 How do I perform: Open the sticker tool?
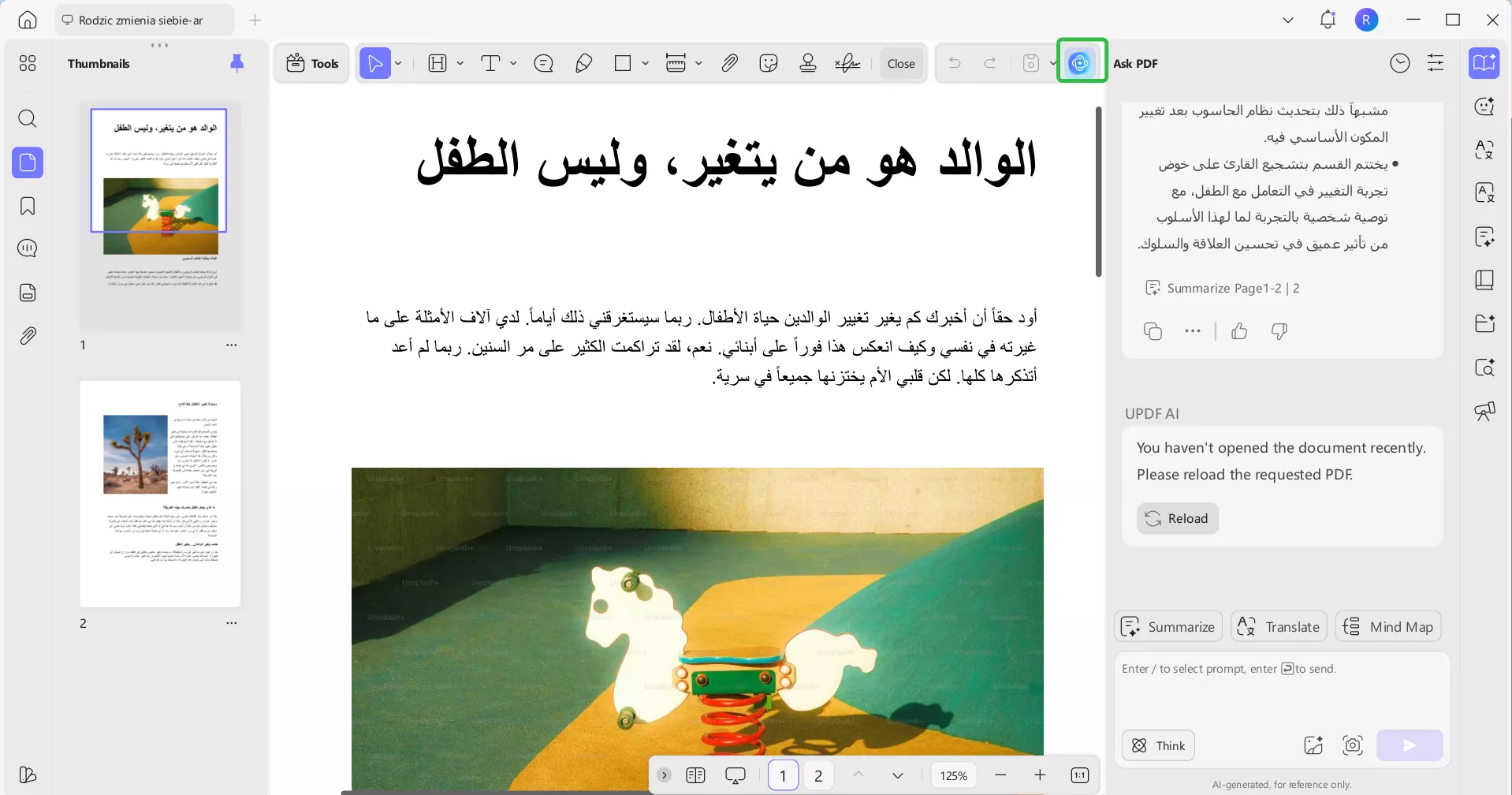pos(769,63)
